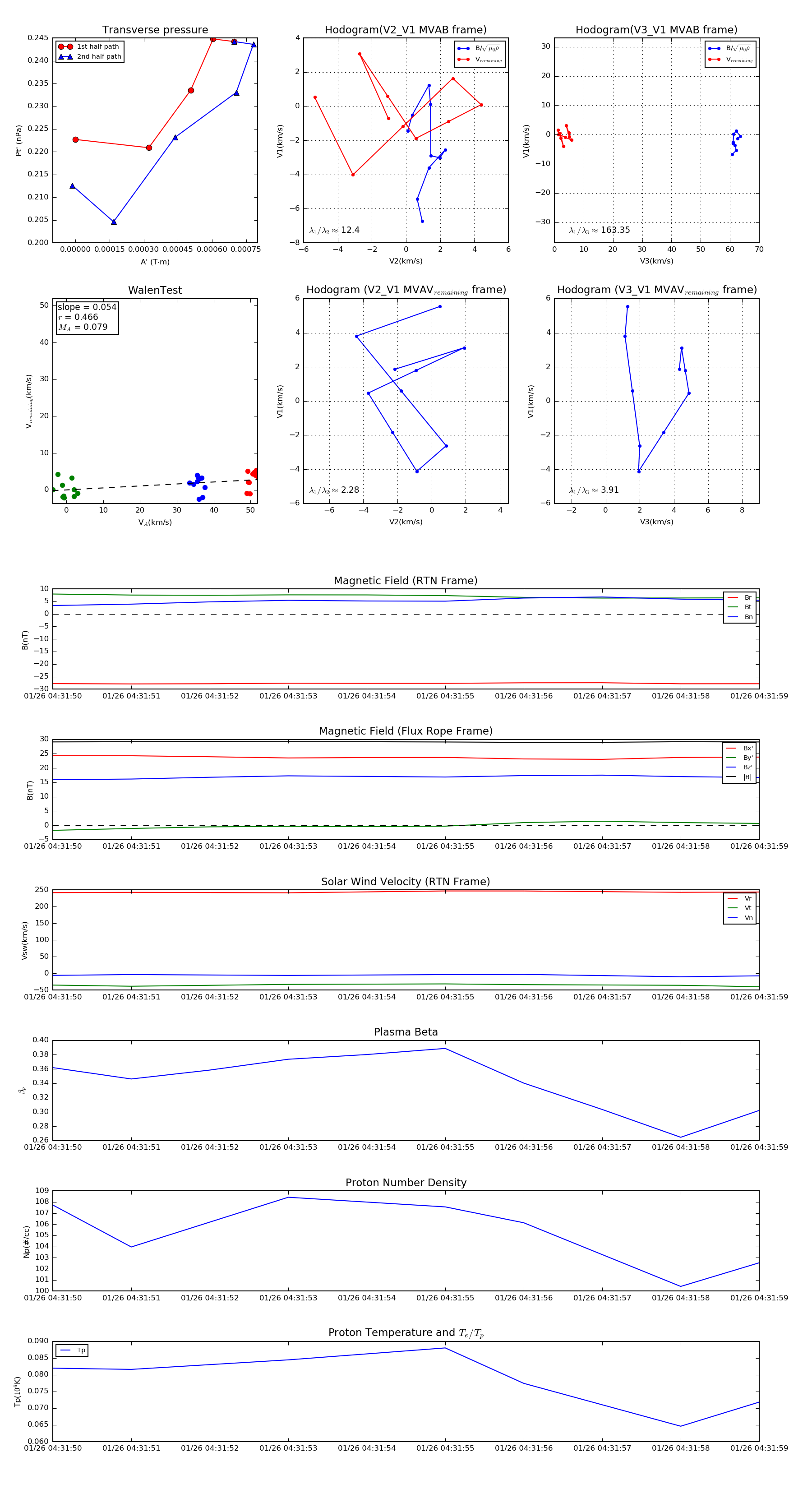Click the λ1/λ2 ≈ 12.4 annotation
Screen dimensions: 812x1489
[x=335, y=230]
